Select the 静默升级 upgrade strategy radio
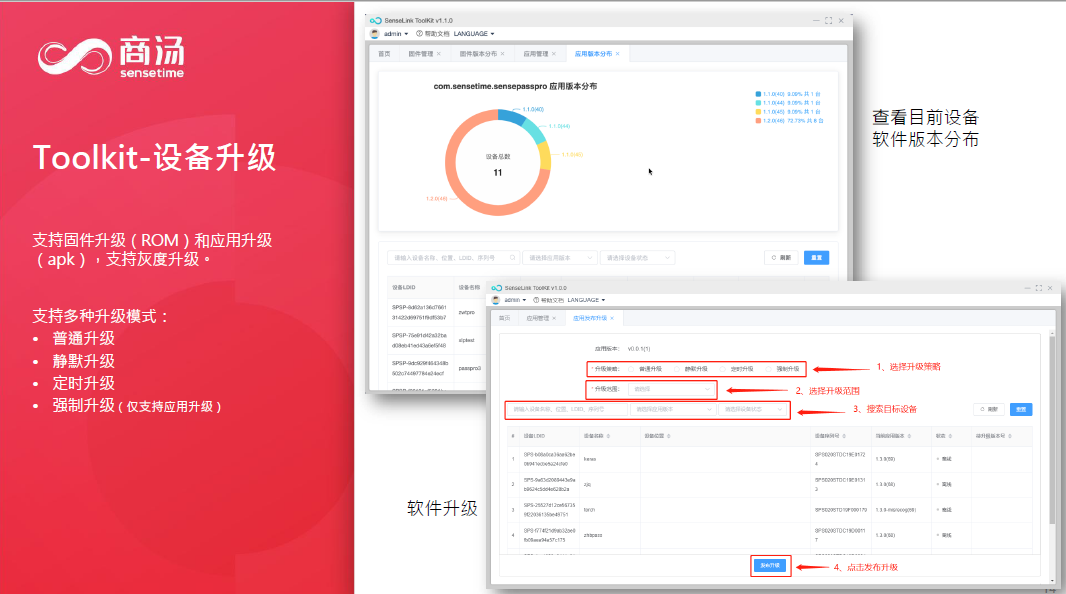This screenshot has width=1066, height=594. click(676, 369)
